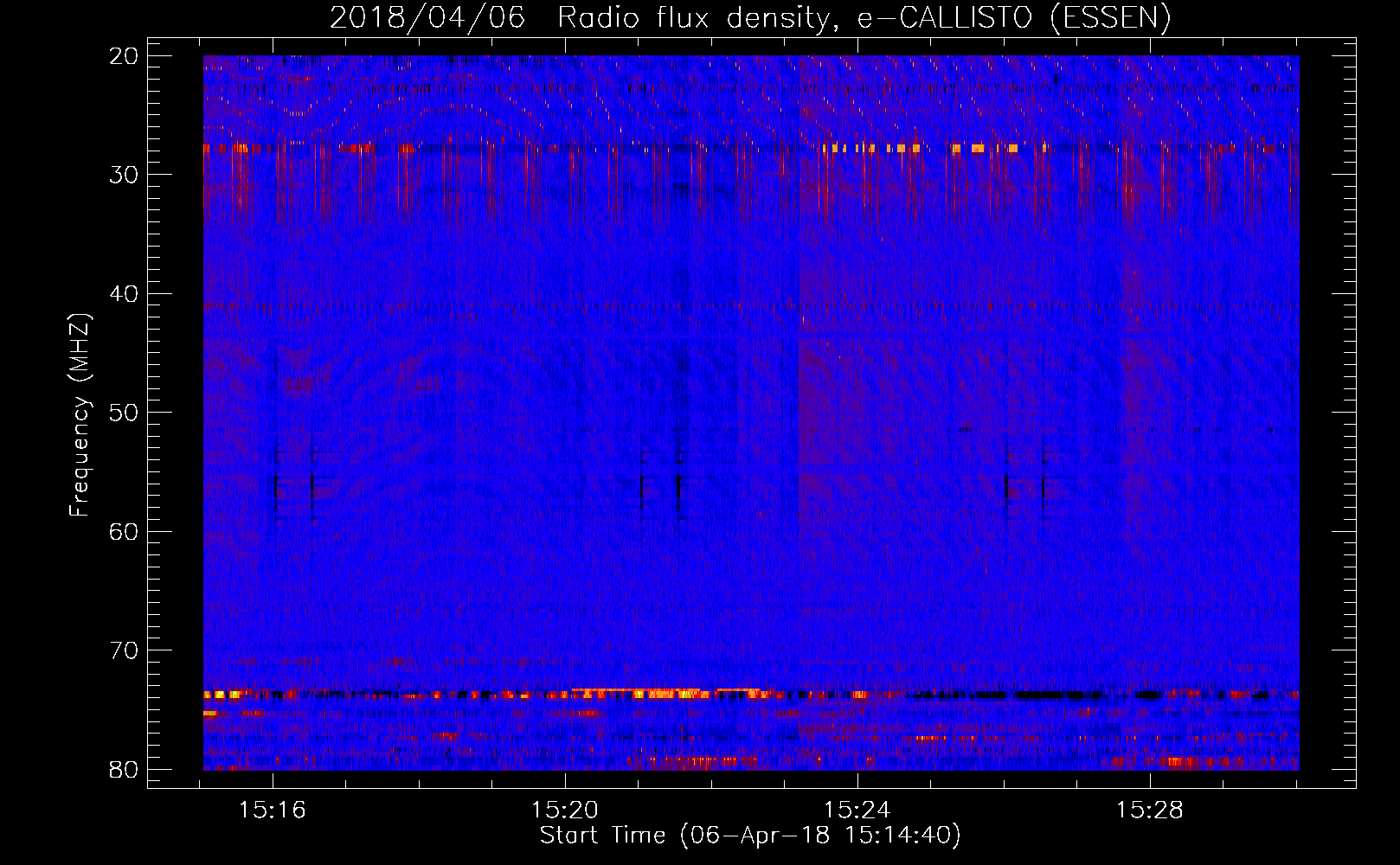Click the 15:28 time tick label
The width and height of the screenshot is (1400, 865).
(1150, 811)
